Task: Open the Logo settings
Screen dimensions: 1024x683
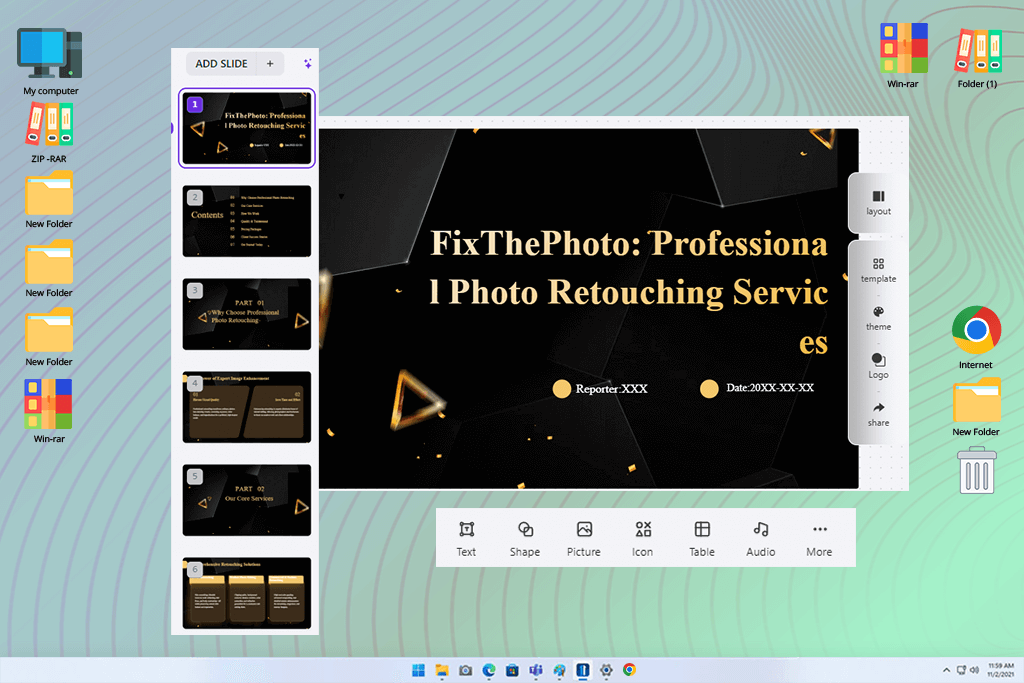Action: coord(878,366)
